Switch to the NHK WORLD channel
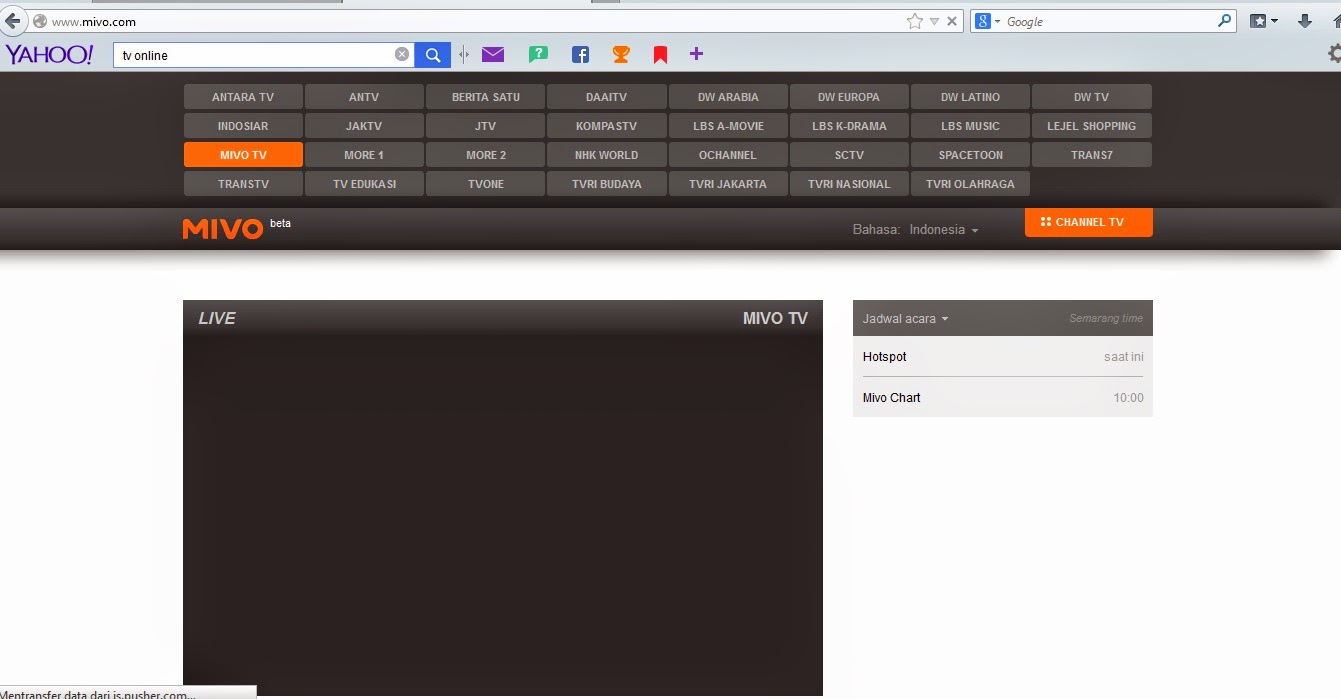 (x=607, y=155)
